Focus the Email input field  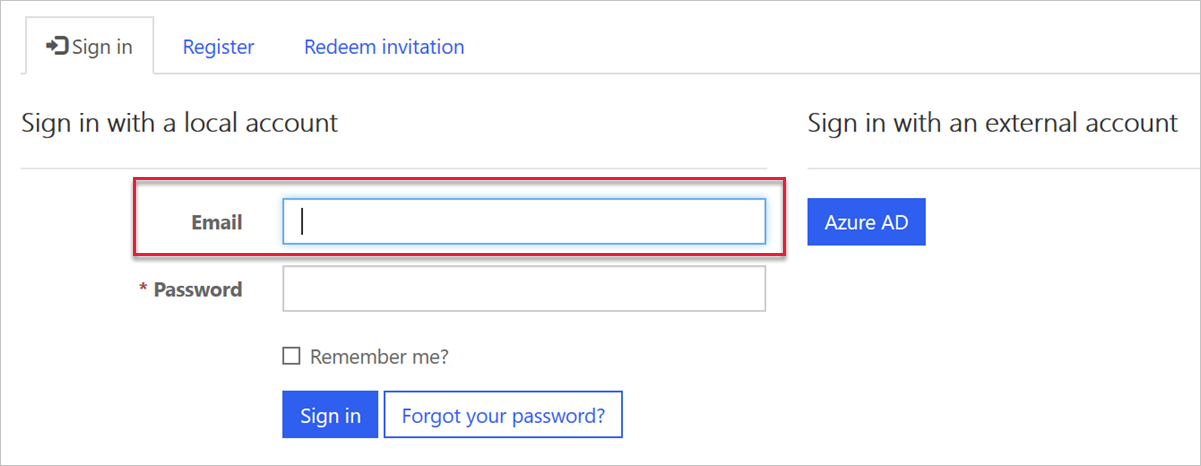524,222
